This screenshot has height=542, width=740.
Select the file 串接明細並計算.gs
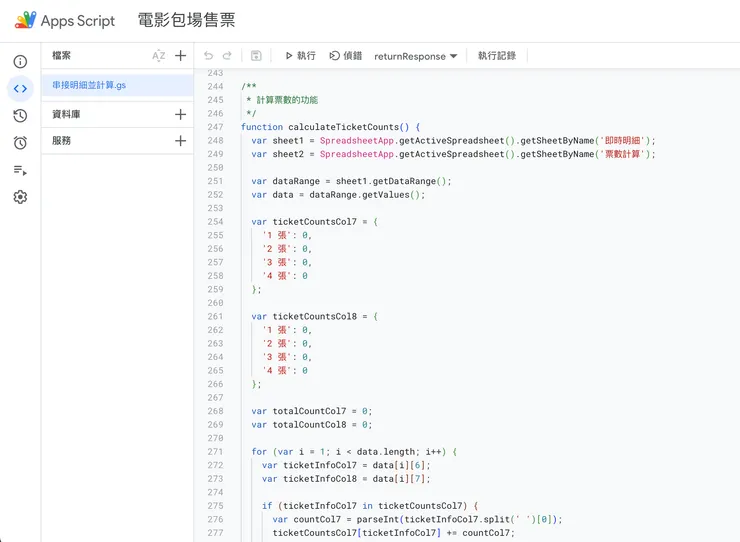(118, 85)
